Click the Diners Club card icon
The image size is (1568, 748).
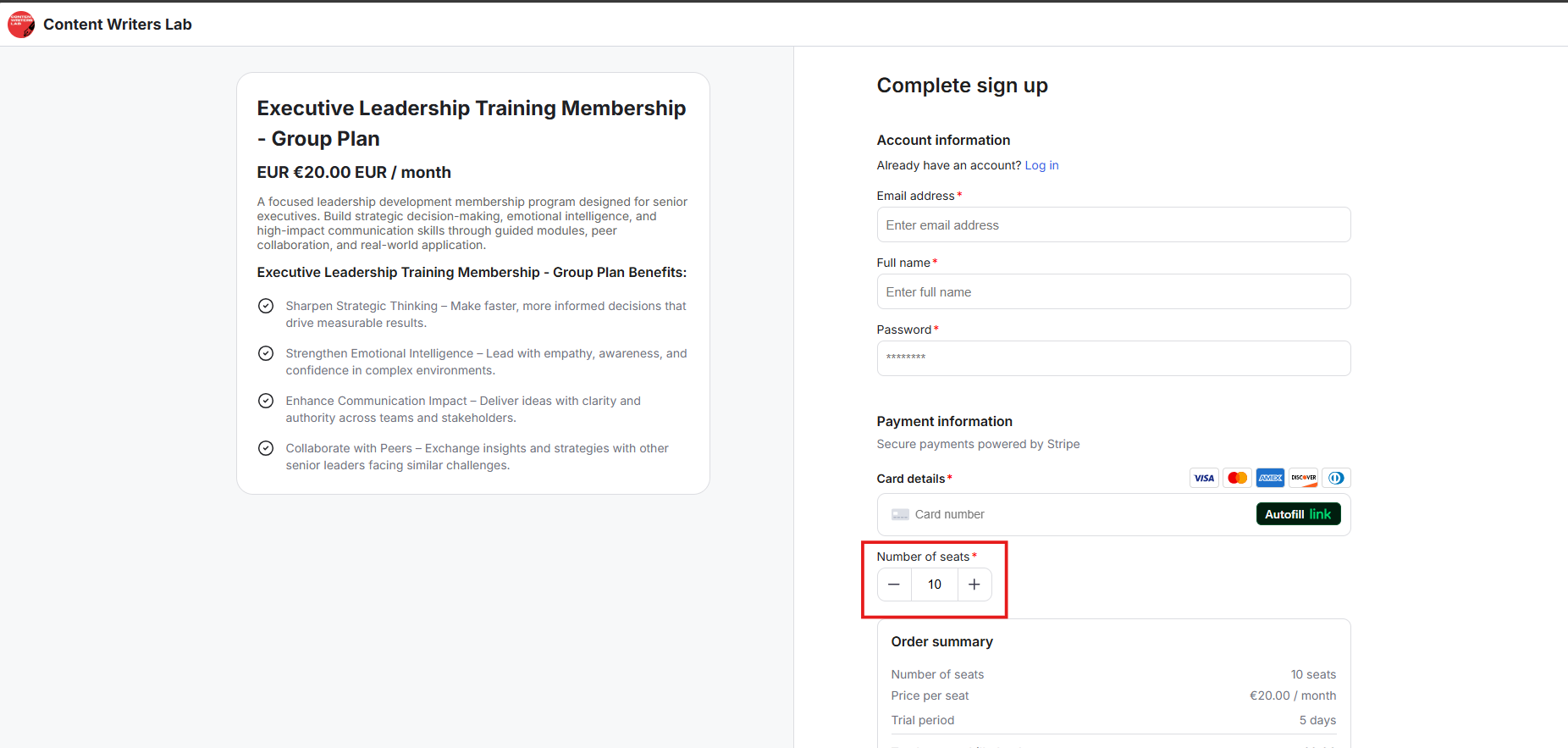[x=1336, y=478]
